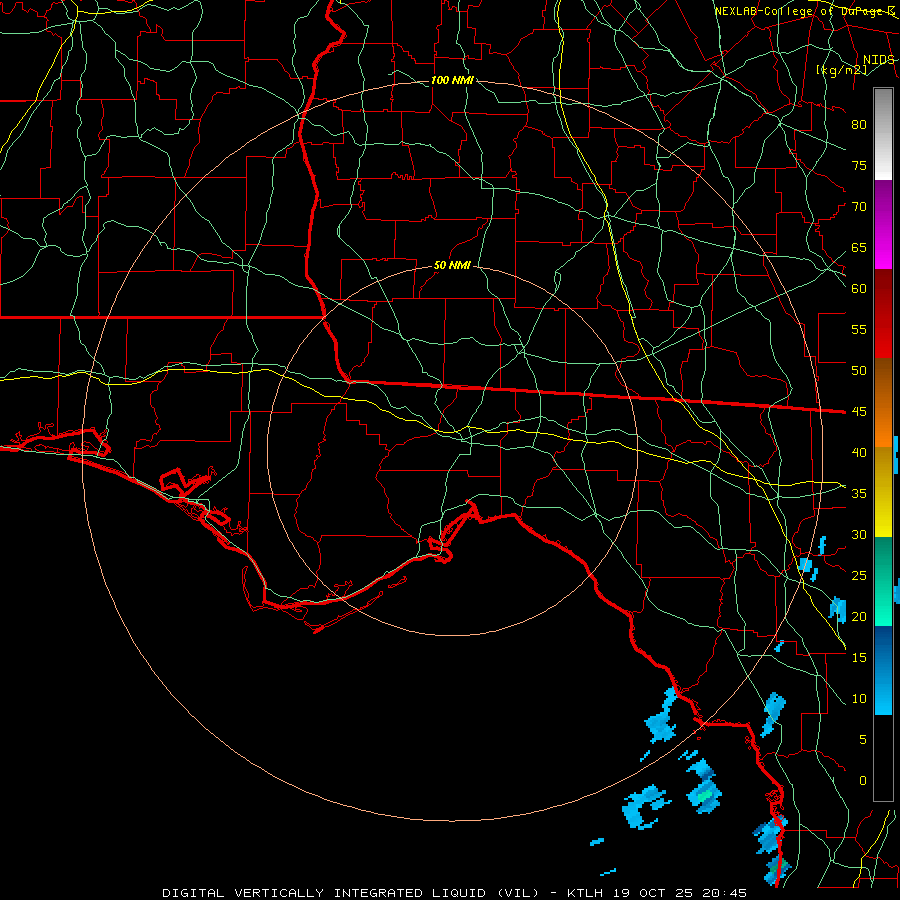Pick the gray-white segment of the color bar

point(883,134)
